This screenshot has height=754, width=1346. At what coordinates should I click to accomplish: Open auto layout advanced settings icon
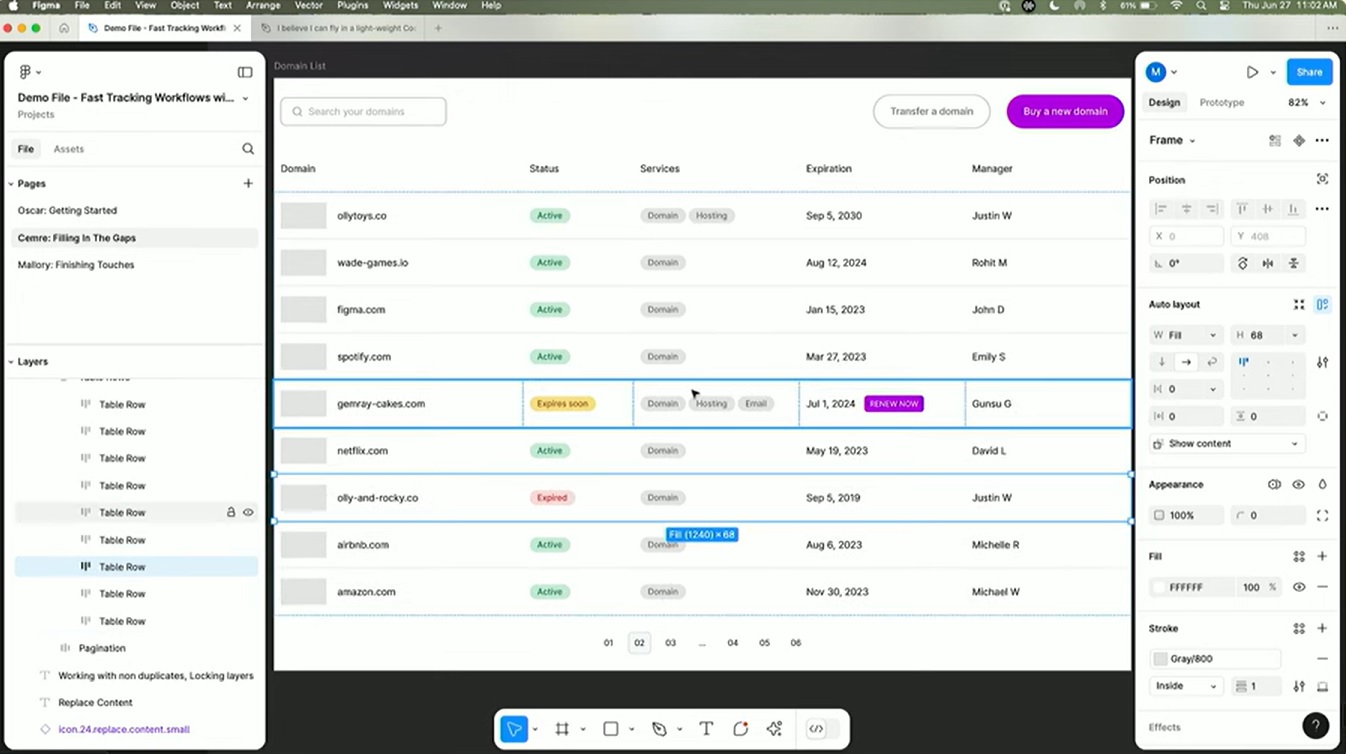1322,362
